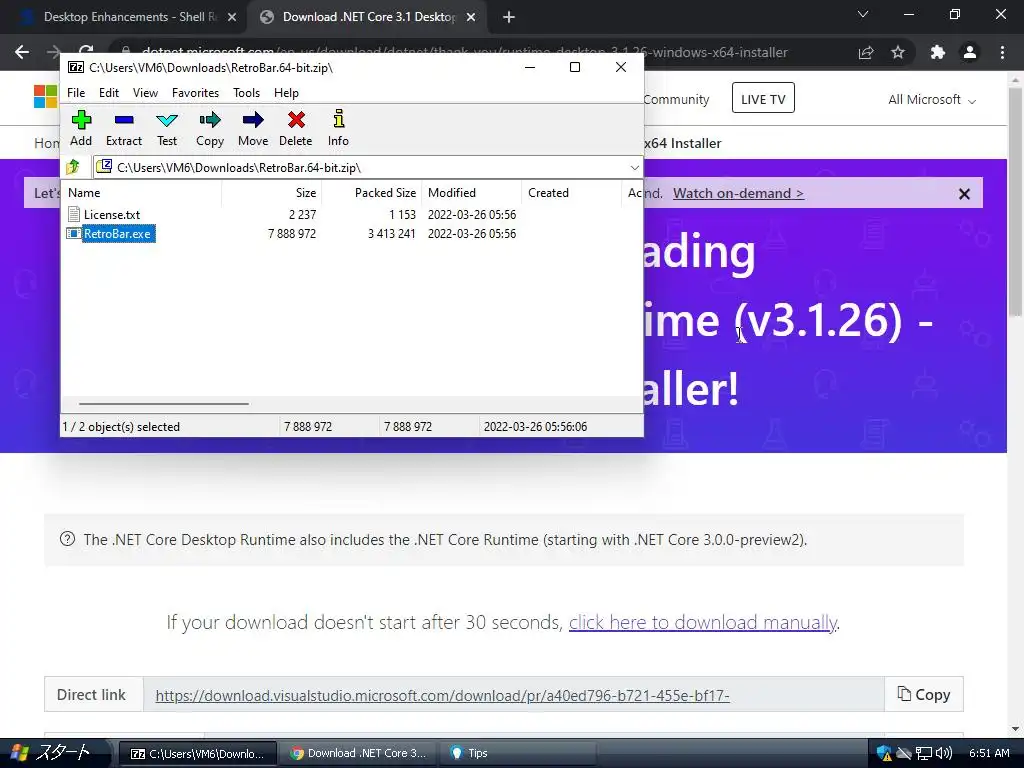This screenshot has width=1024, height=768.
Task: Click the License.txt file icon
Action: 74,214
